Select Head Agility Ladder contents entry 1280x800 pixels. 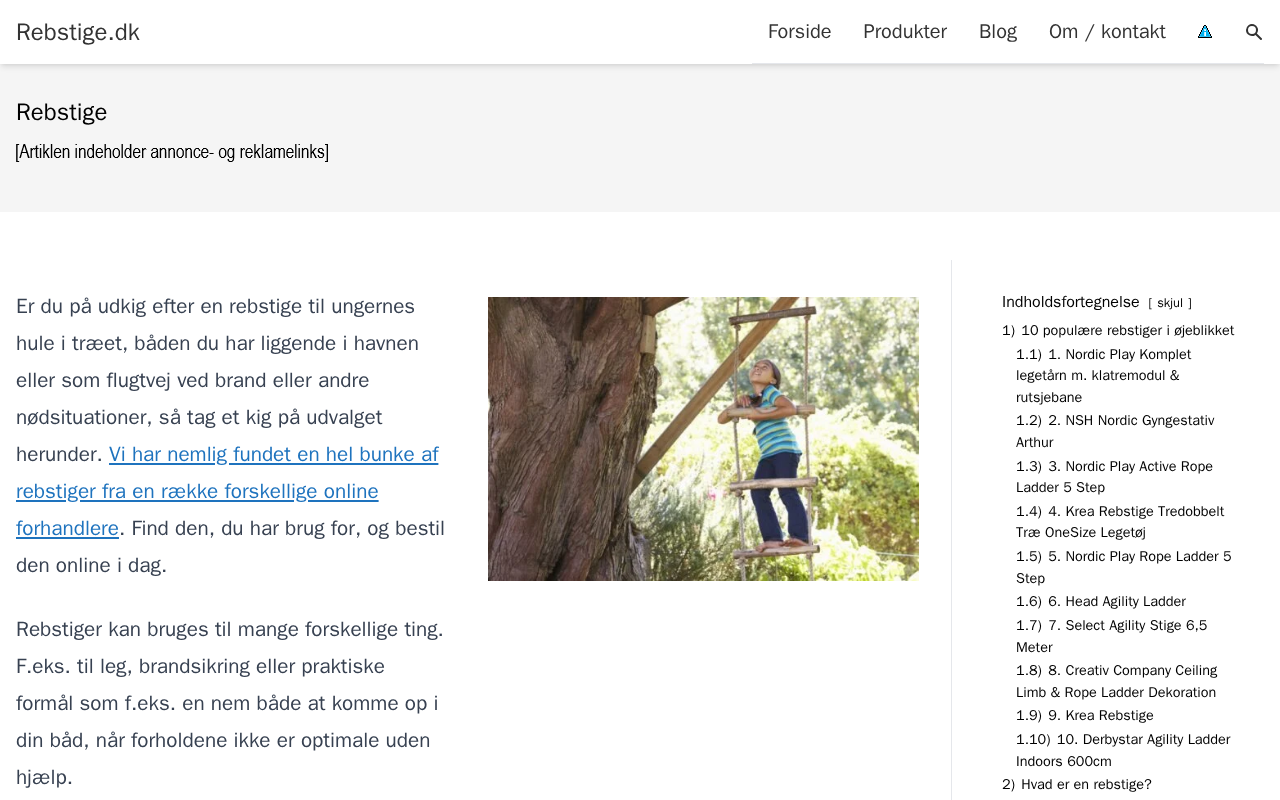[x=1101, y=602]
